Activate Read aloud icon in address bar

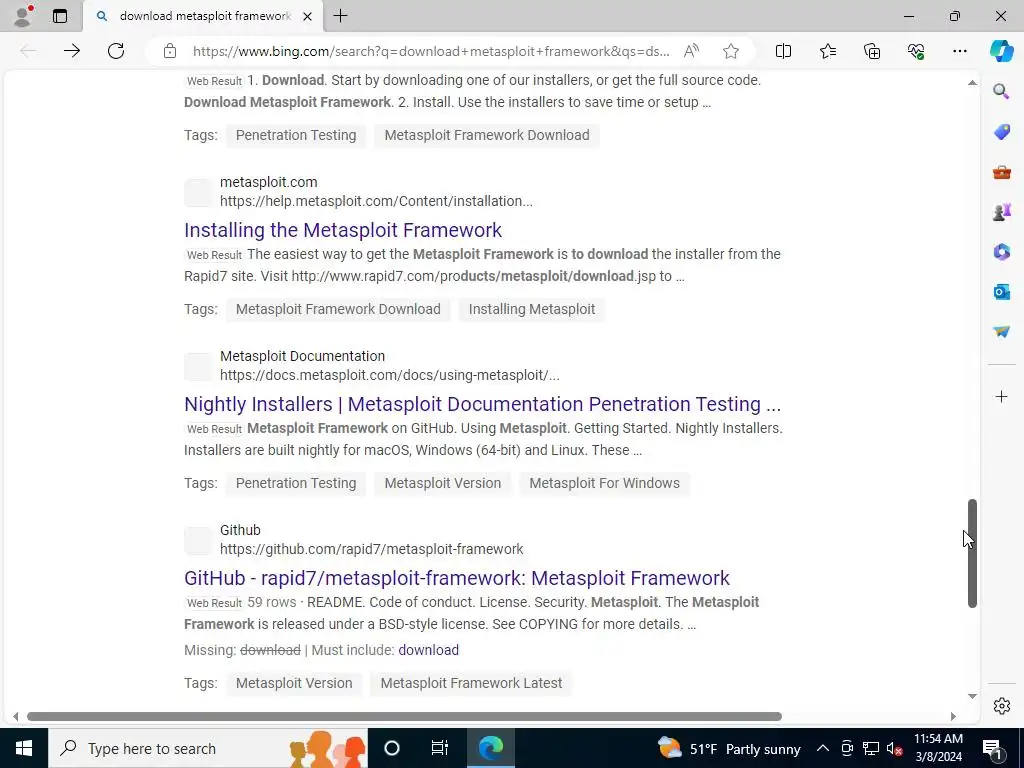tap(691, 51)
